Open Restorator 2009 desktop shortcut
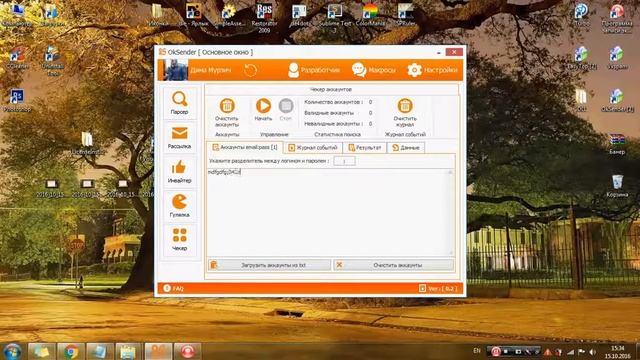This screenshot has width=640, height=360. click(x=264, y=18)
